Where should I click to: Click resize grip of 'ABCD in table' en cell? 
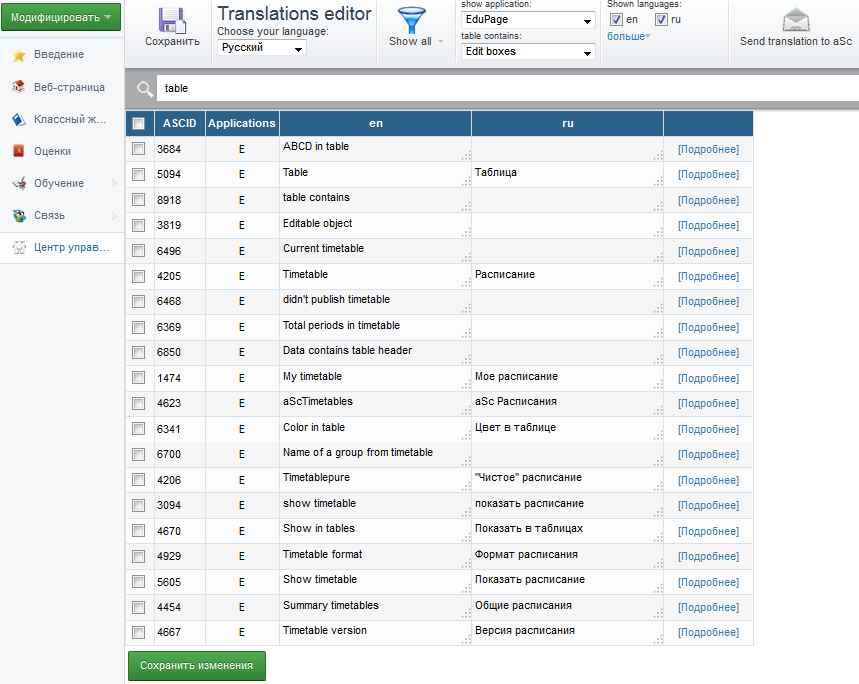pyautogui.click(x=466, y=156)
